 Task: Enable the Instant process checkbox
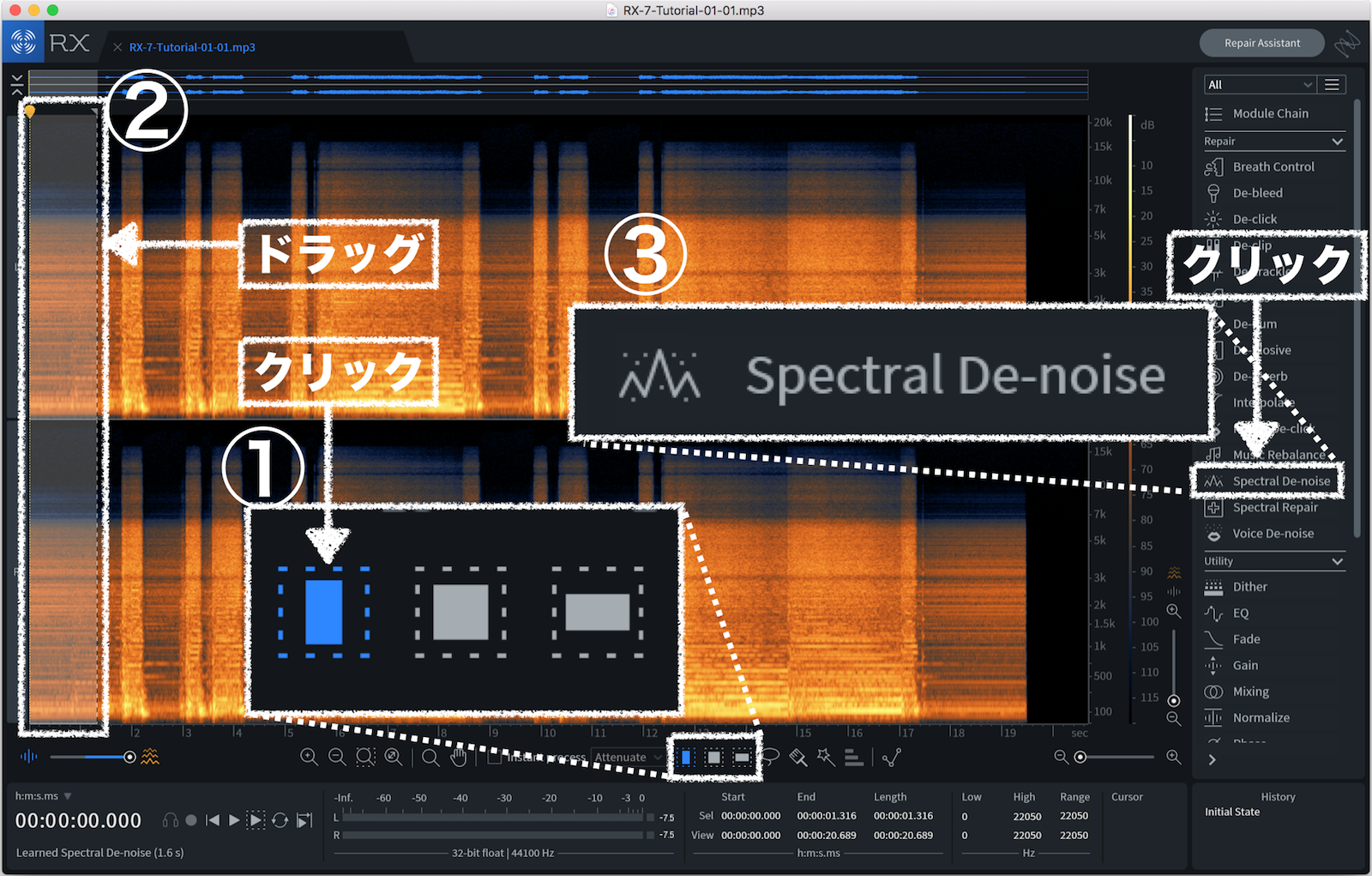tap(495, 758)
